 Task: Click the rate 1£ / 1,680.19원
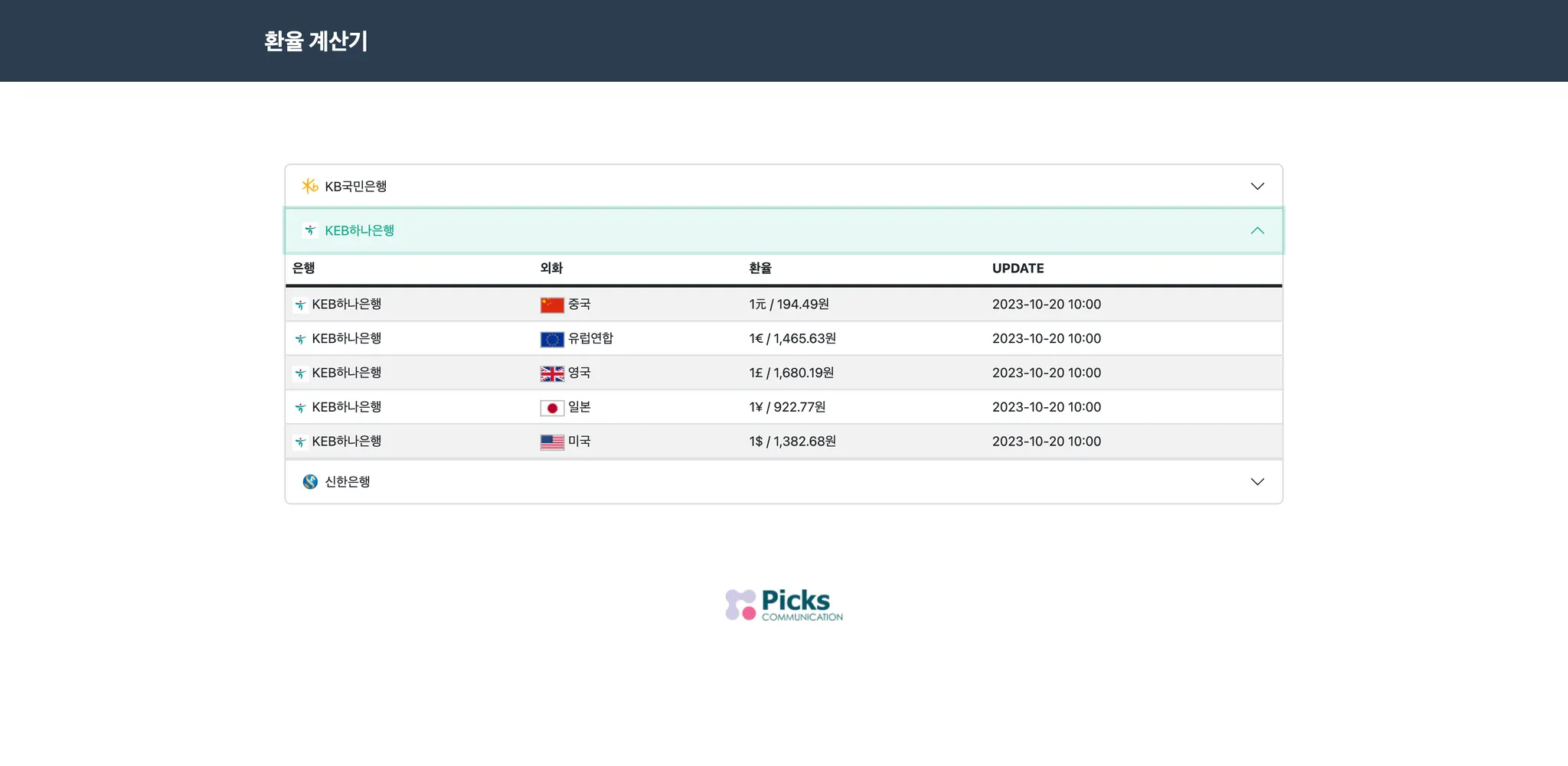click(x=792, y=373)
